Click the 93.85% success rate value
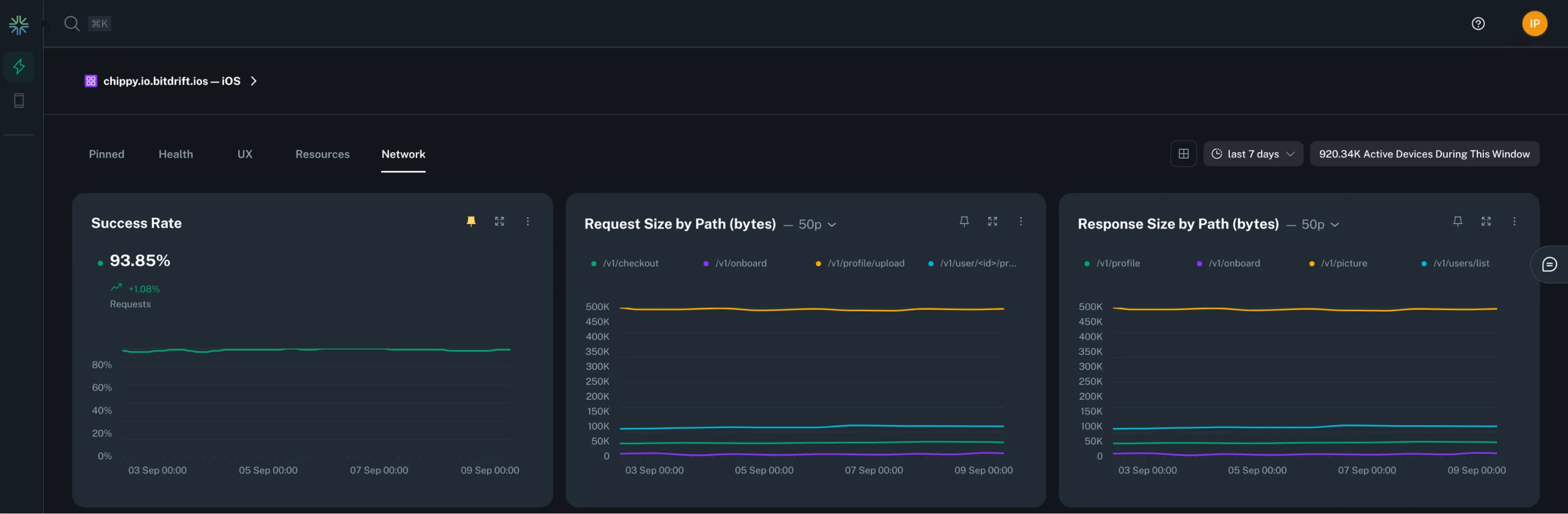 click(140, 261)
